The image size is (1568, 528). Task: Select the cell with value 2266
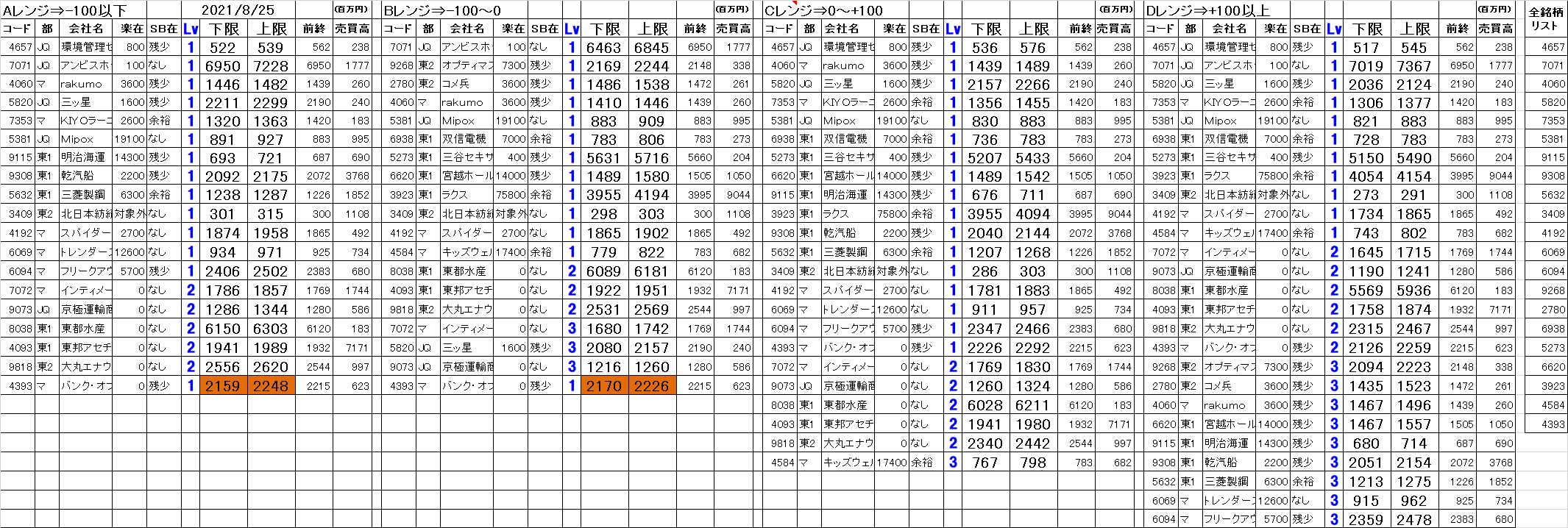(1033, 84)
